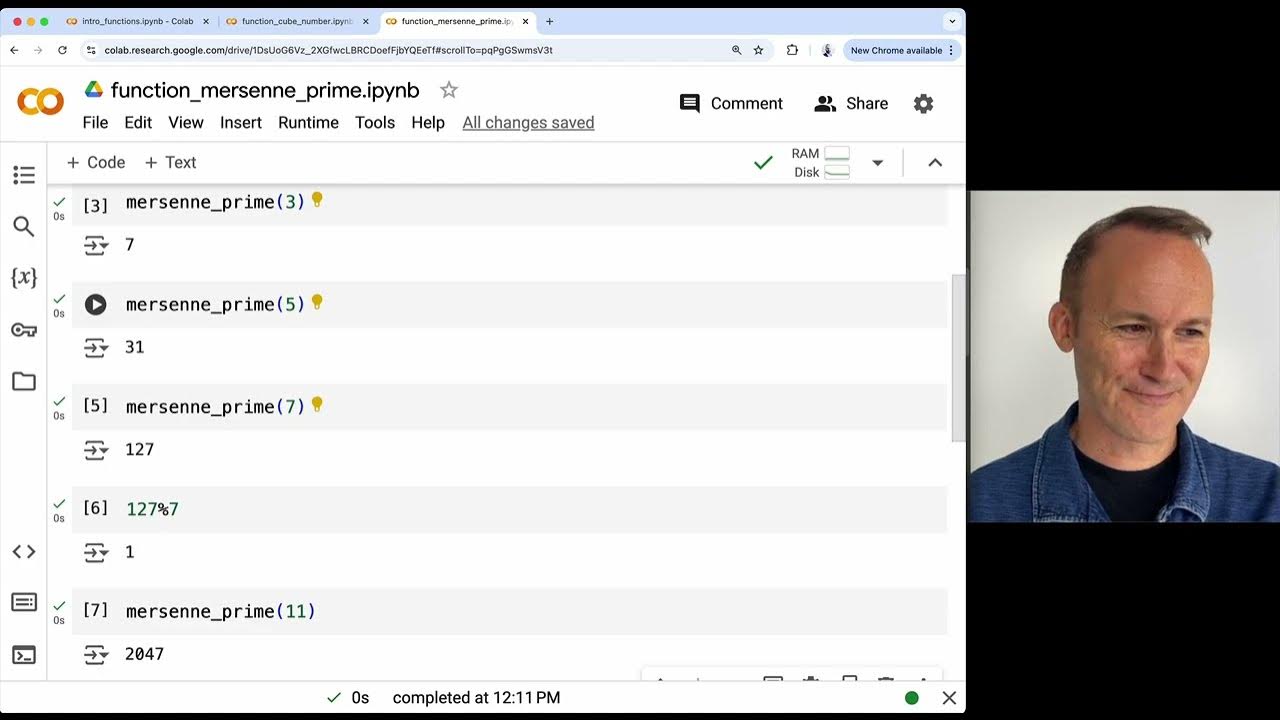Open the Runtime menu
Image resolution: width=1280 pixels, height=720 pixels.
308,123
